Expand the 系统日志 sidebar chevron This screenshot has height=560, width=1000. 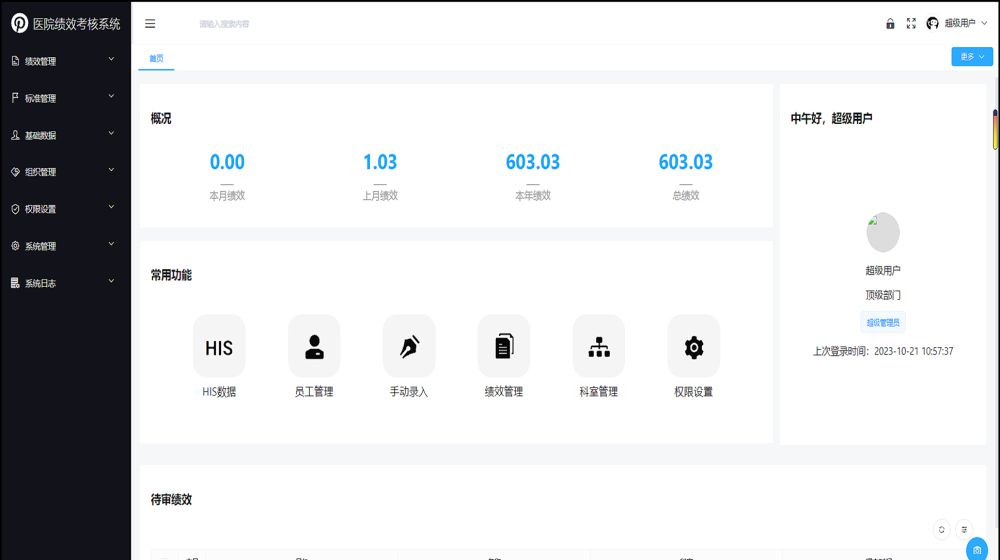pyautogui.click(x=112, y=281)
